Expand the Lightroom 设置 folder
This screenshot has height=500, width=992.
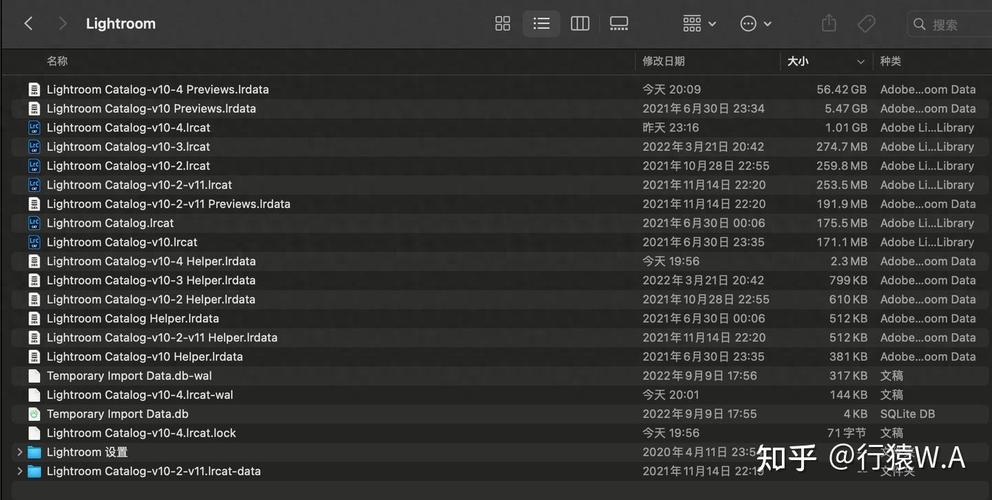pos(19,452)
